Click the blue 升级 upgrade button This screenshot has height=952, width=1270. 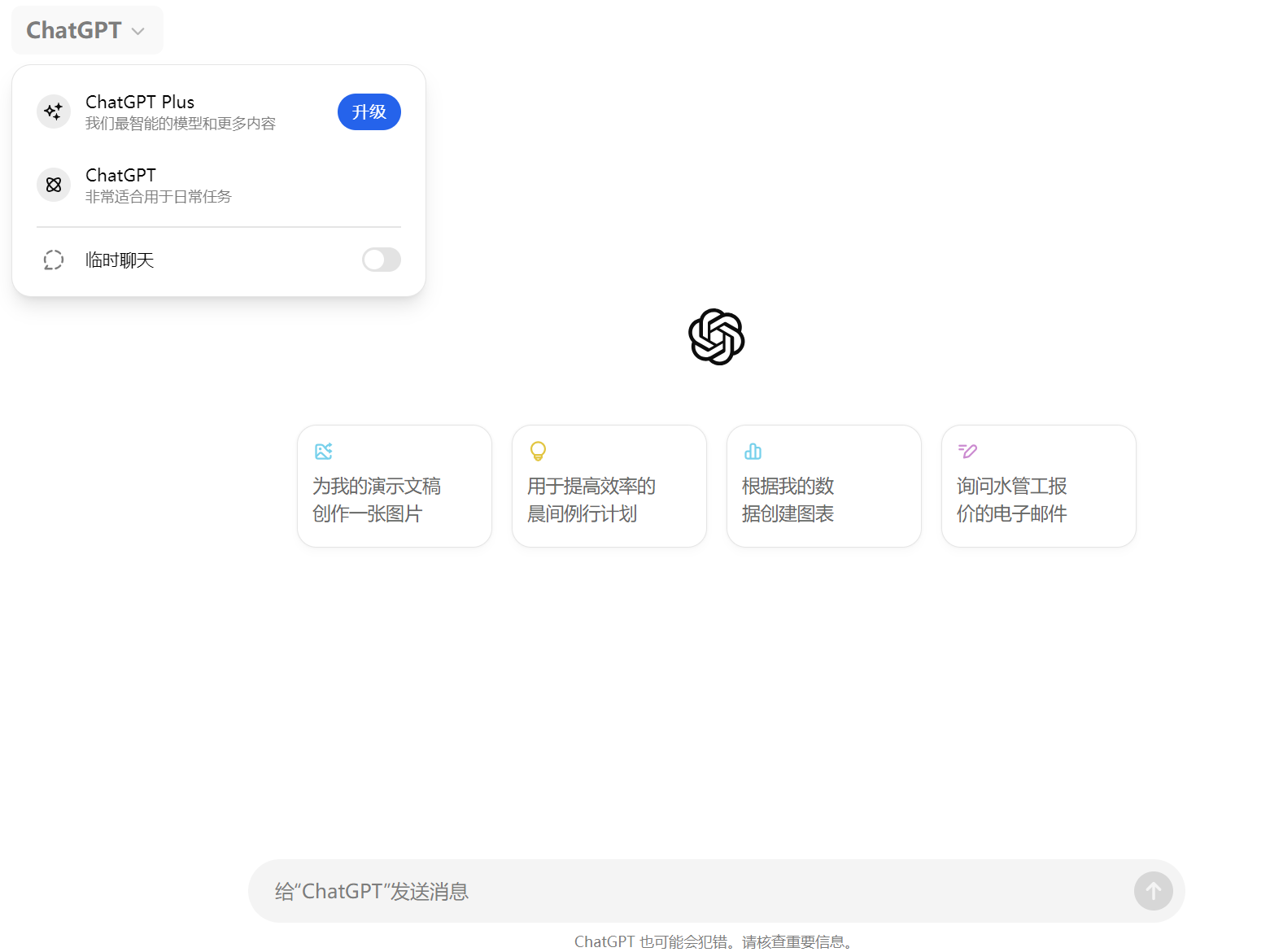[x=369, y=111]
